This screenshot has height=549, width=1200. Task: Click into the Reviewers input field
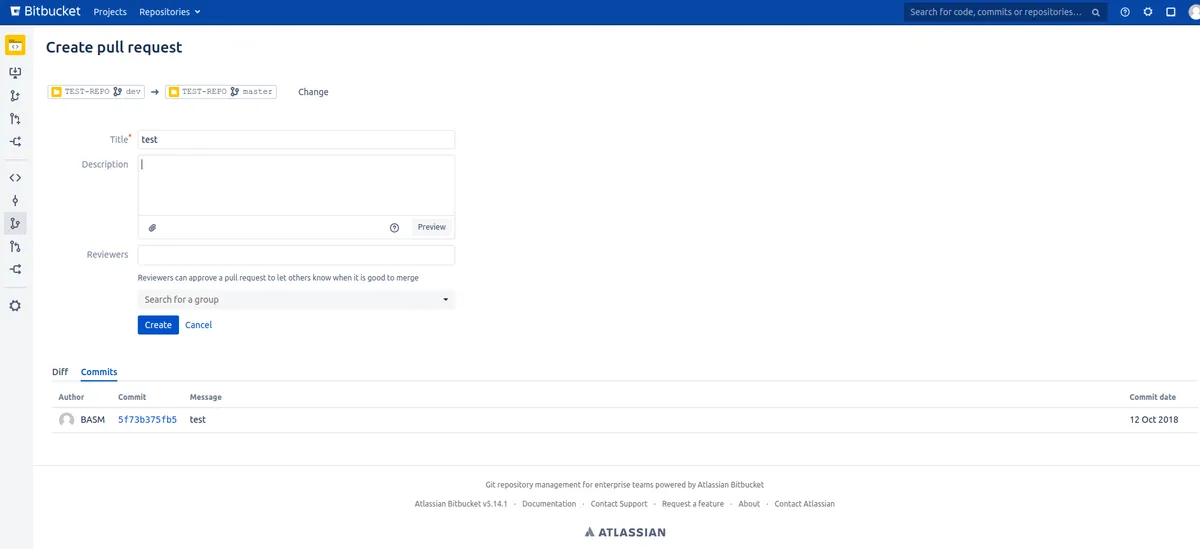pyautogui.click(x=296, y=255)
